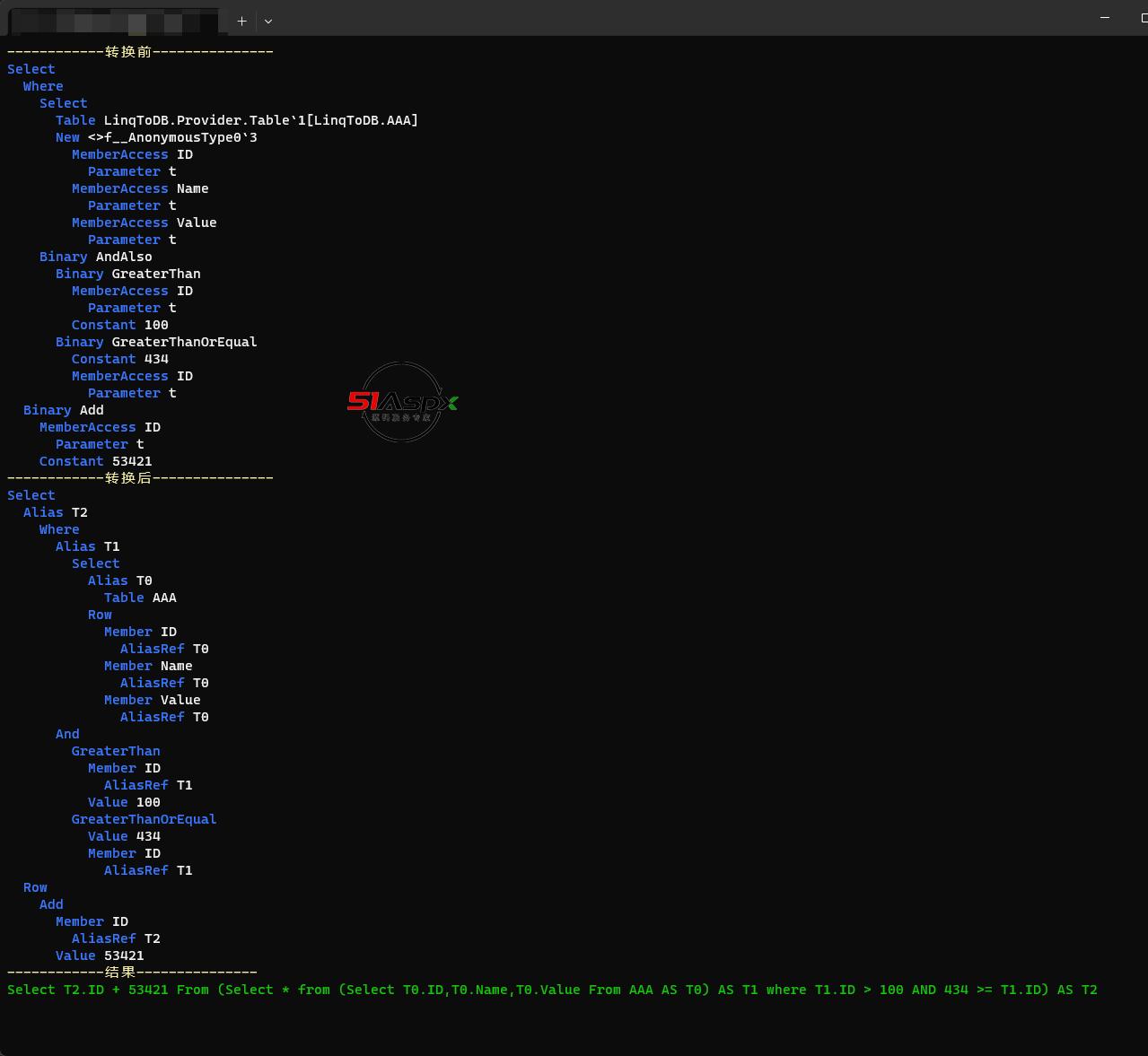Click the 'AliasRef T2' line
1148x1056 pixels.
point(116,938)
